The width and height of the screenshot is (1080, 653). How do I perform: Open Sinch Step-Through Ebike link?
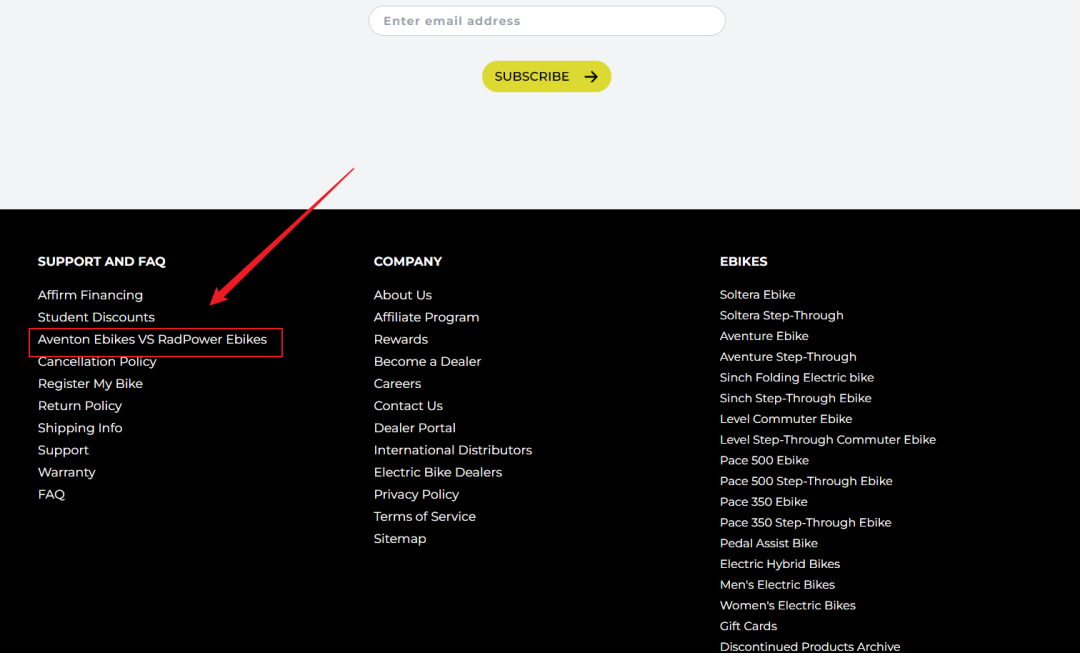click(x=796, y=398)
